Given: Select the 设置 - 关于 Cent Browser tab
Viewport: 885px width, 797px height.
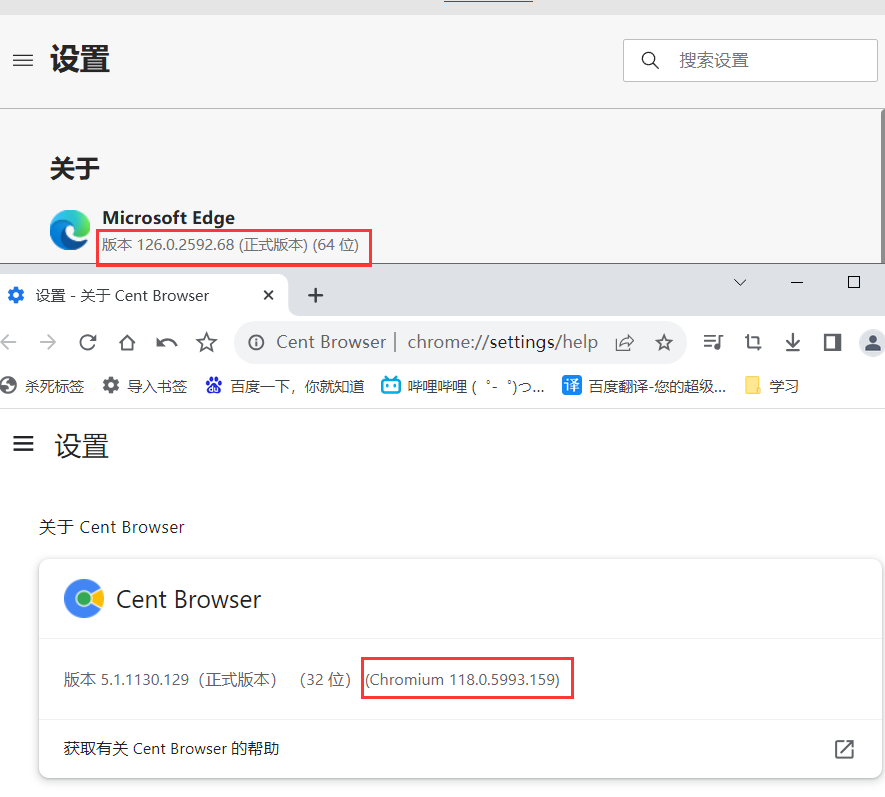Looking at the screenshot, I should (144, 295).
